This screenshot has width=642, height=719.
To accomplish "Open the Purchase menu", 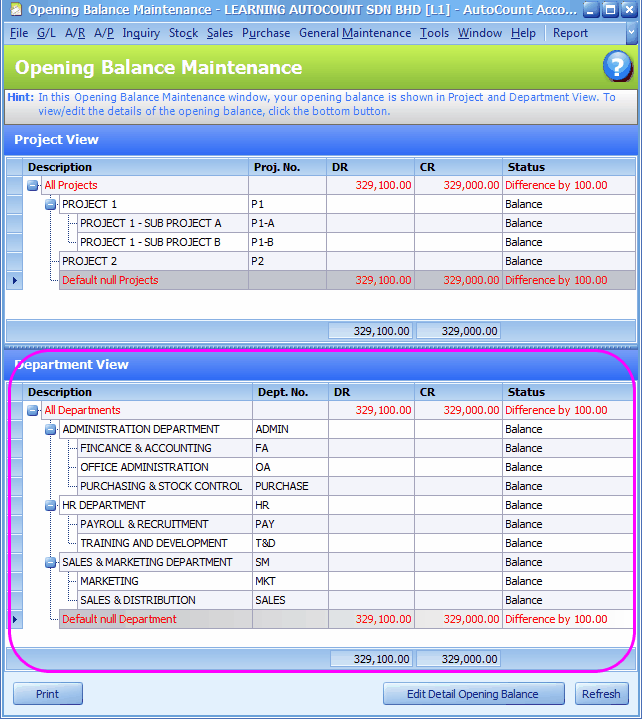I will (266, 33).
